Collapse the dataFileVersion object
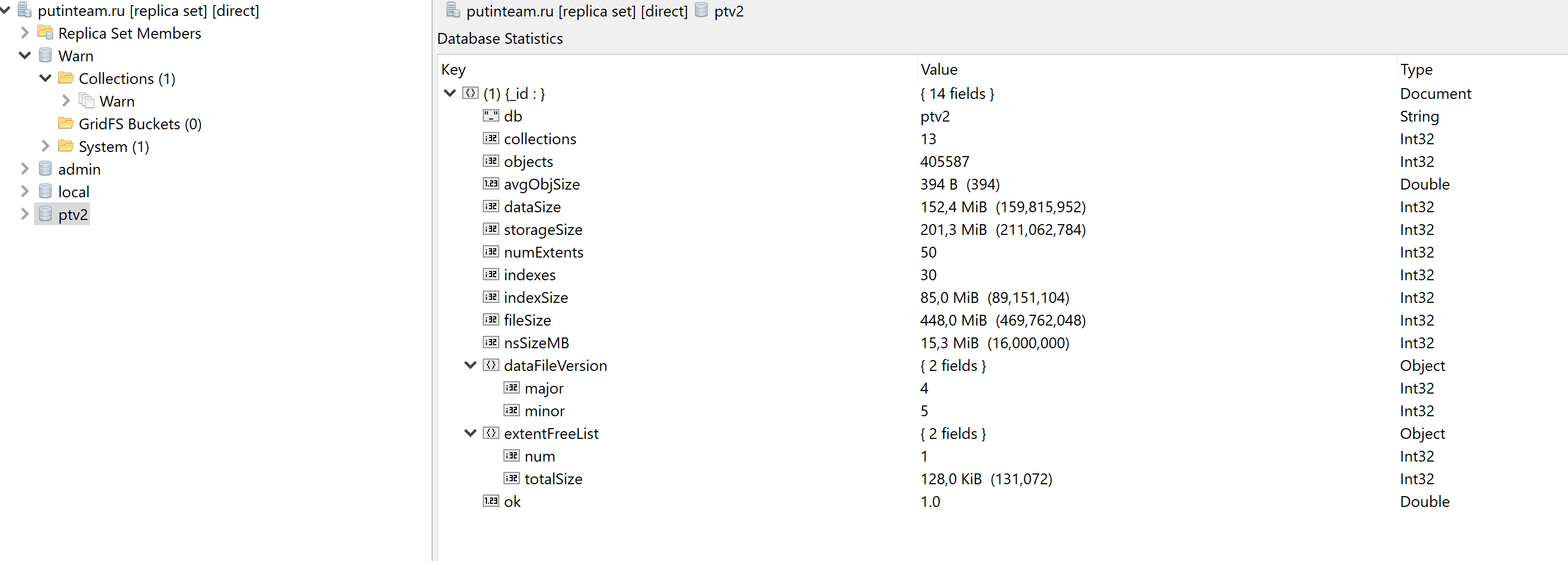Screen dimensions: 1568x561 point(470,365)
